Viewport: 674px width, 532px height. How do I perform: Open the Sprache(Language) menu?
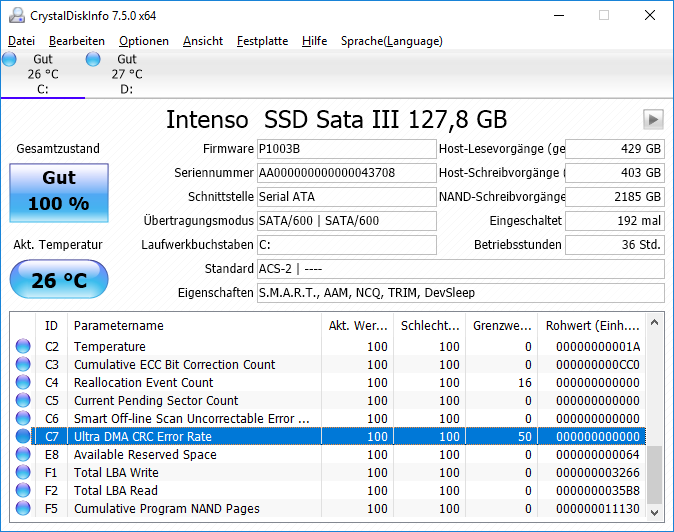[392, 41]
